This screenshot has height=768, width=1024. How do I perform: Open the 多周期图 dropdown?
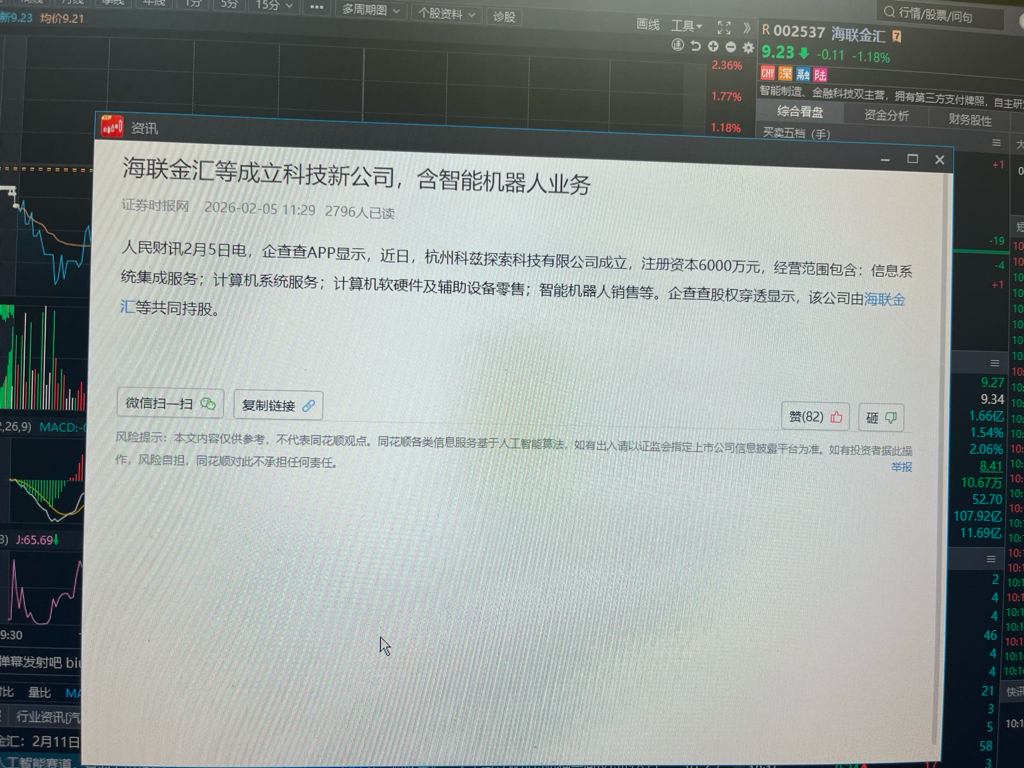(x=371, y=10)
